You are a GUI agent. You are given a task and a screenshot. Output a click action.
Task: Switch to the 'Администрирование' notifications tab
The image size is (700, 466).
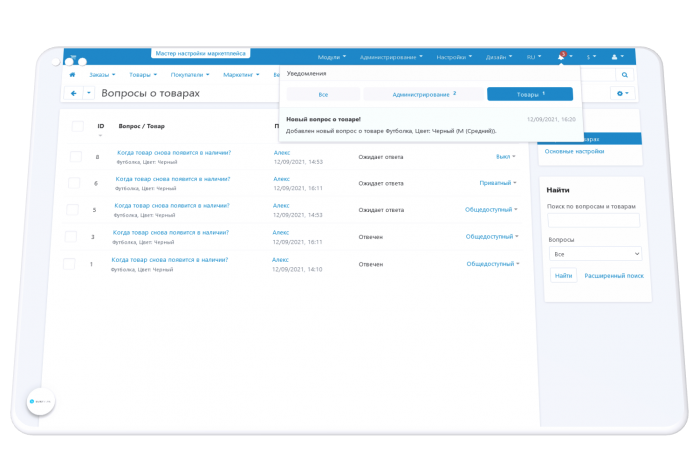click(424, 94)
